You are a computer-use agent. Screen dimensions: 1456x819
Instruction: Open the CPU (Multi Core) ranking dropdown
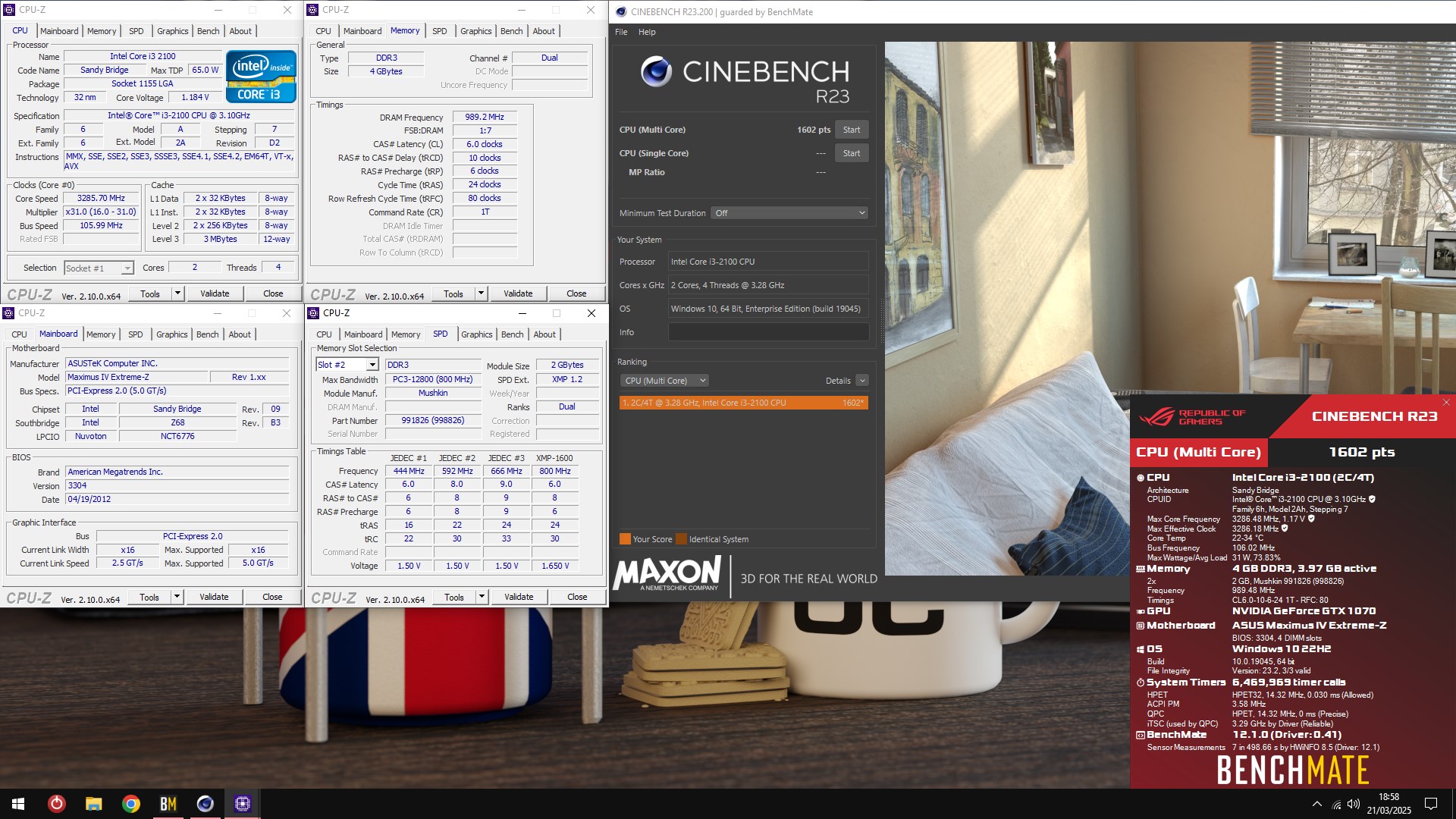click(x=664, y=381)
